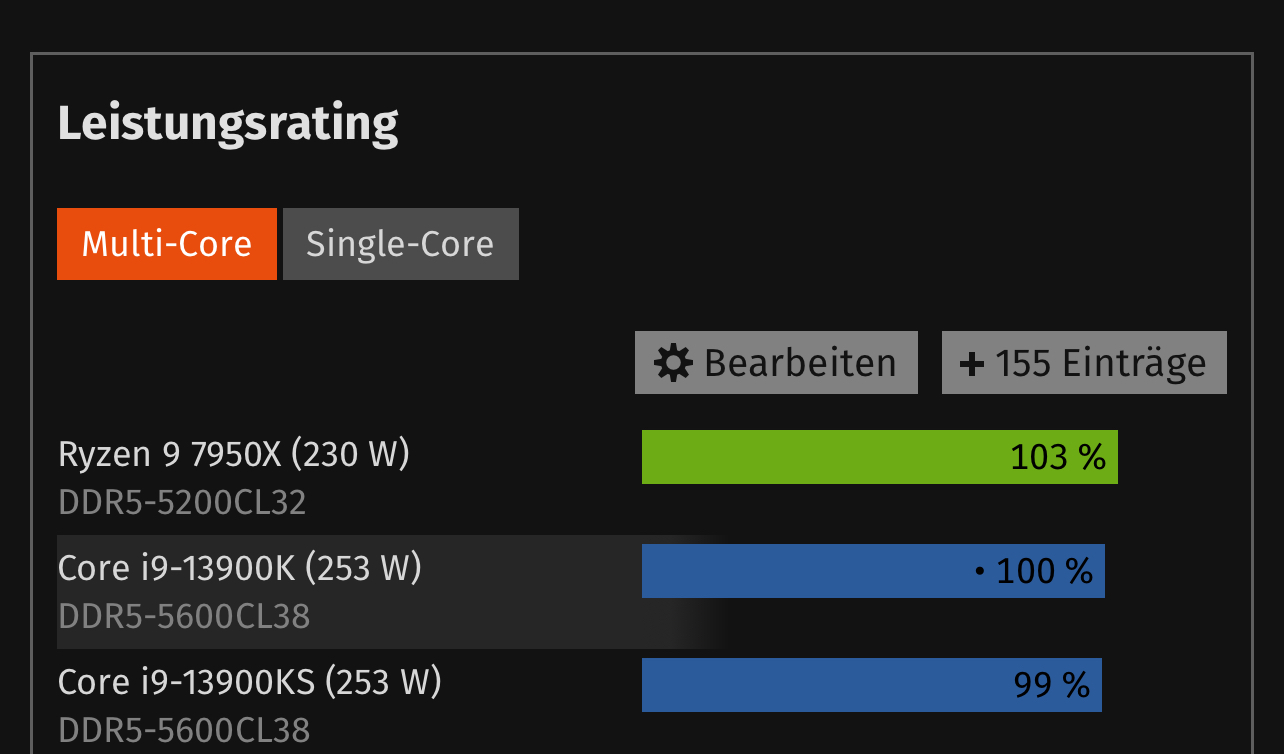Click the DDR5-5600CL38 label under 13900K

tap(184, 617)
